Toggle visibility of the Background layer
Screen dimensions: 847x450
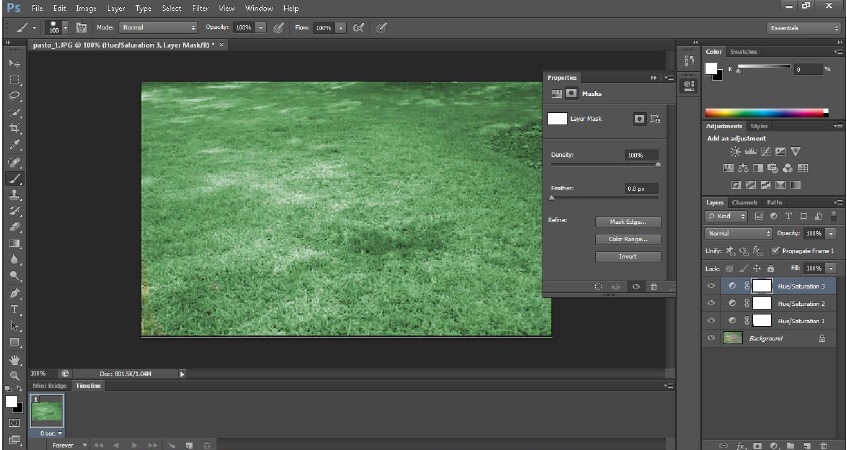pyautogui.click(x=712, y=338)
